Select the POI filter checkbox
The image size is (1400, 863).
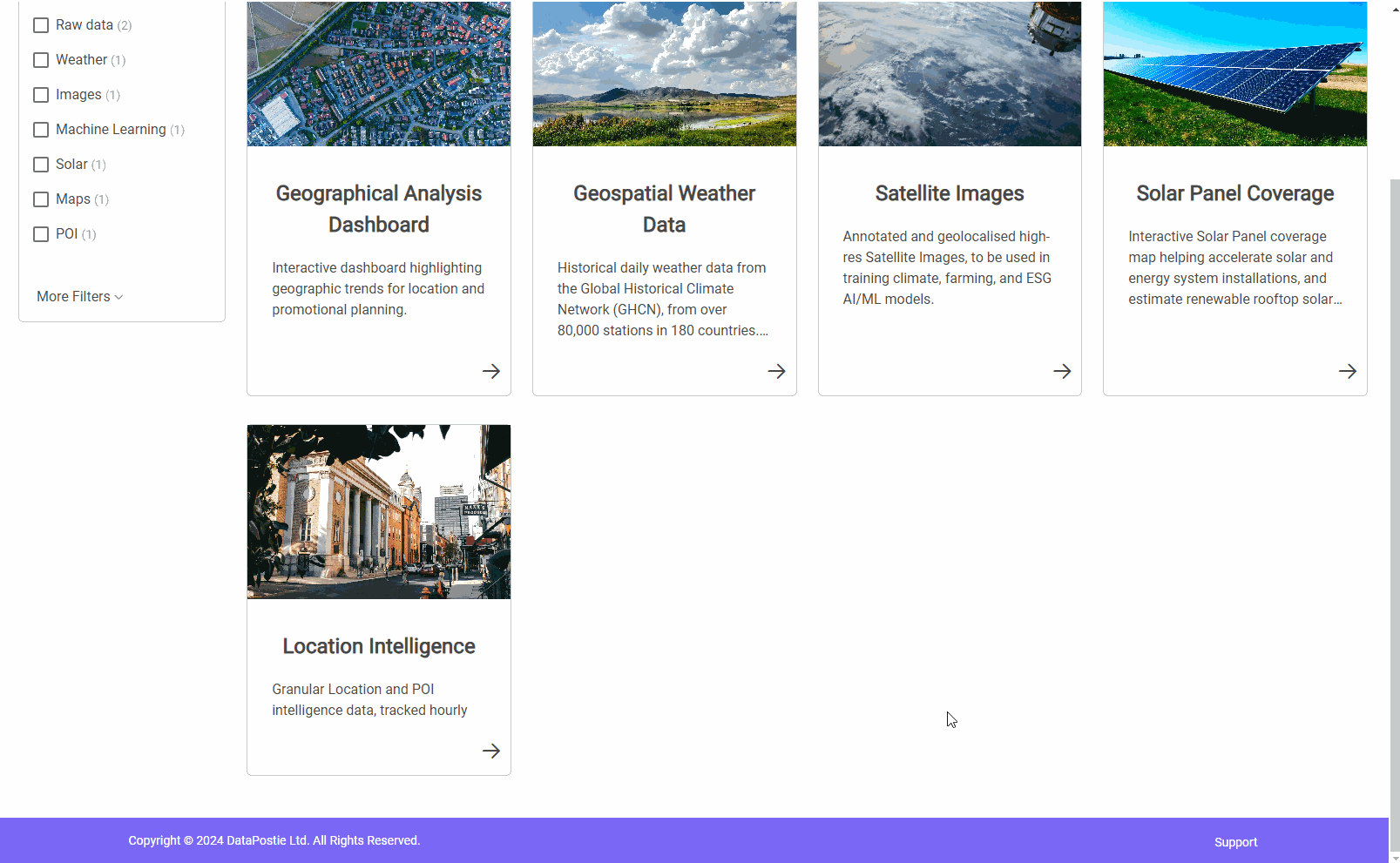pyautogui.click(x=41, y=233)
